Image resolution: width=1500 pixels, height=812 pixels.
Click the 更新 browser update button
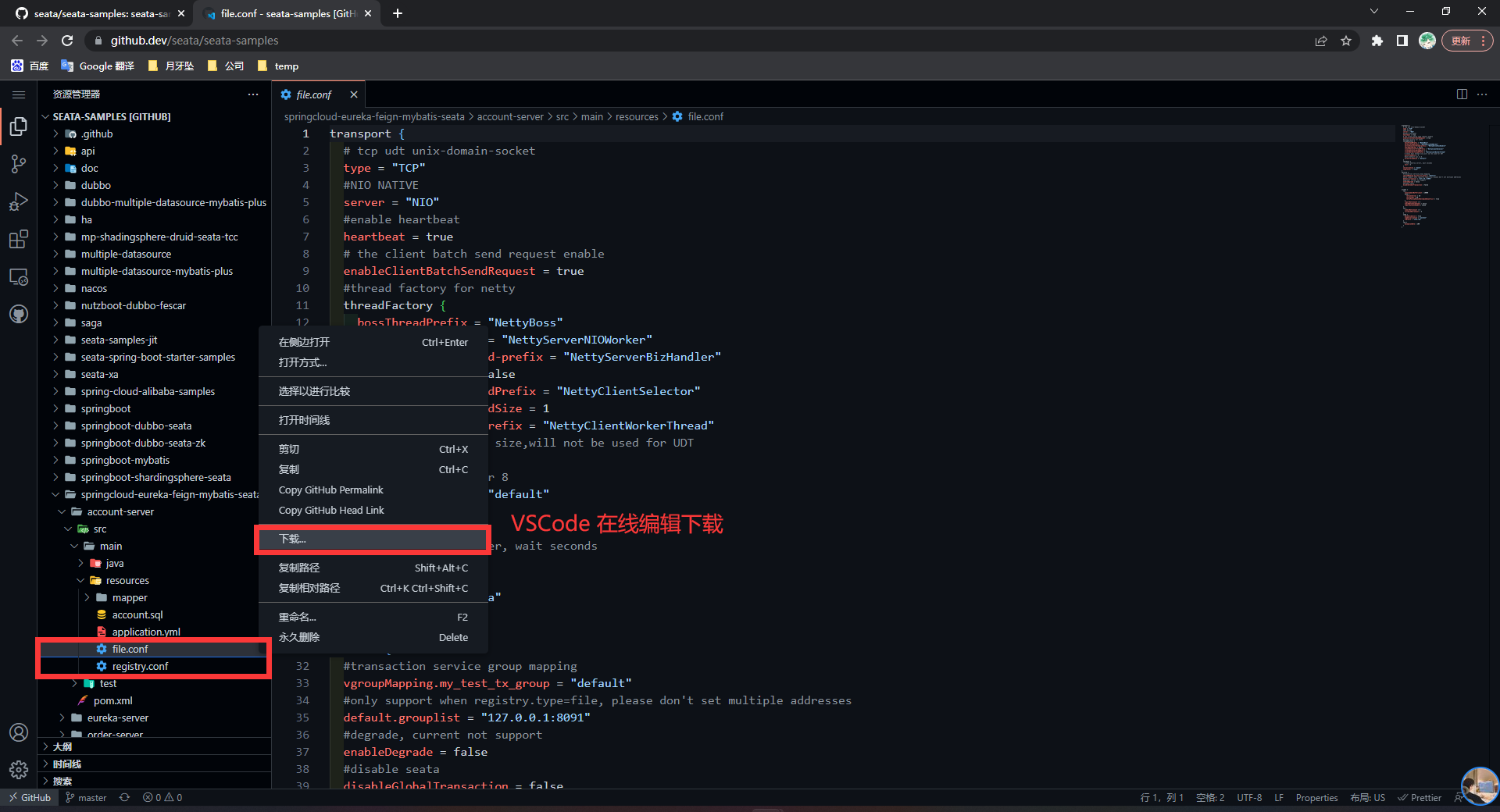coord(1467,41)
